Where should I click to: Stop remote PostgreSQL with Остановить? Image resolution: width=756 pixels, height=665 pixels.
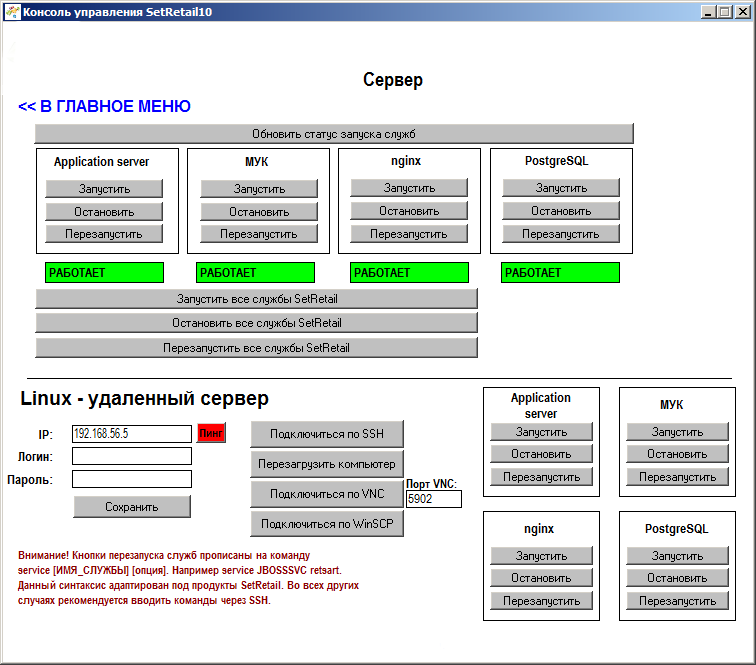coord(677,578)
